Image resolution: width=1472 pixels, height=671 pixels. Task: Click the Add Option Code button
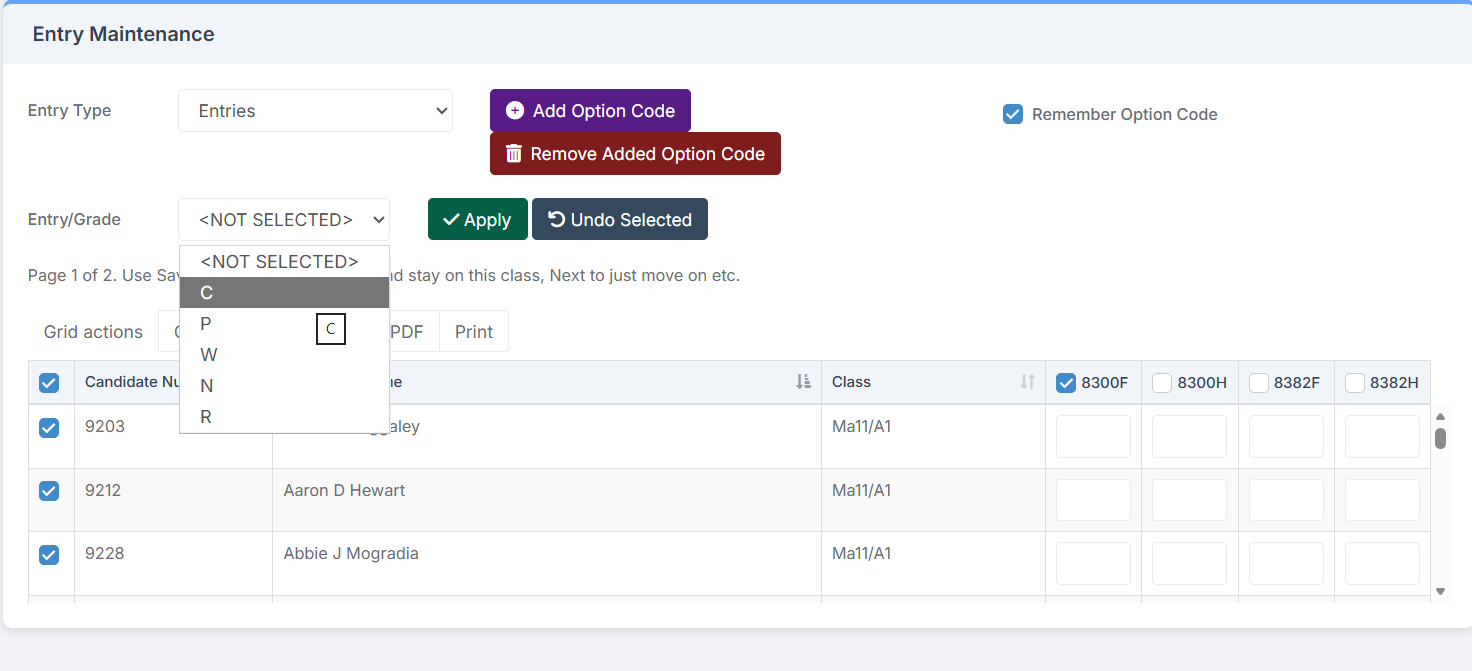pyautogui.click(x=590, y=111)
